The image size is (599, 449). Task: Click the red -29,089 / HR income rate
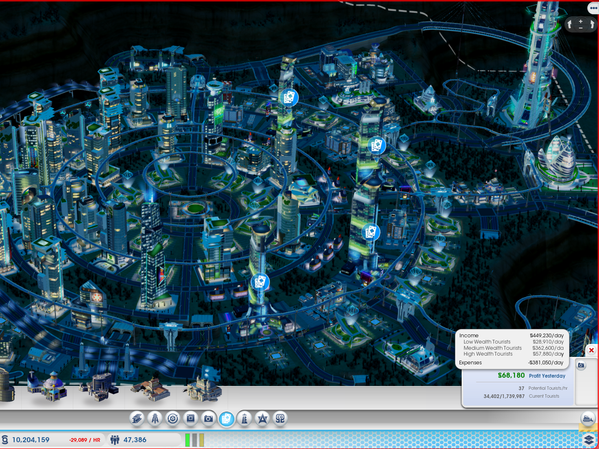pos(85,440)
